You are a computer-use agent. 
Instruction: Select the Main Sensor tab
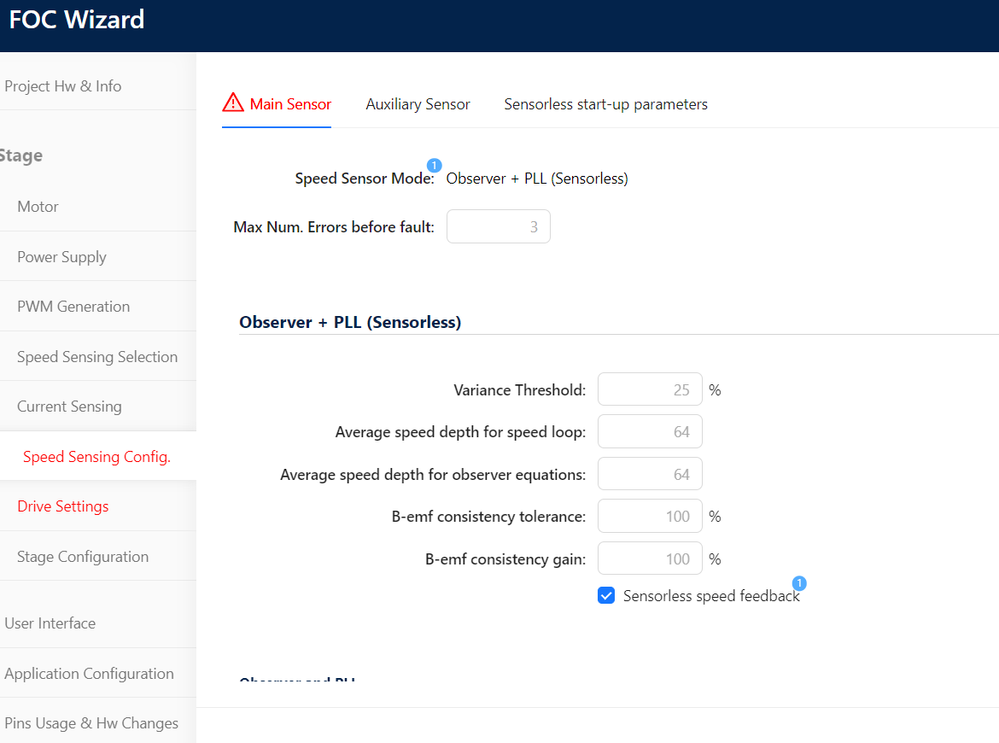(277, 104)
